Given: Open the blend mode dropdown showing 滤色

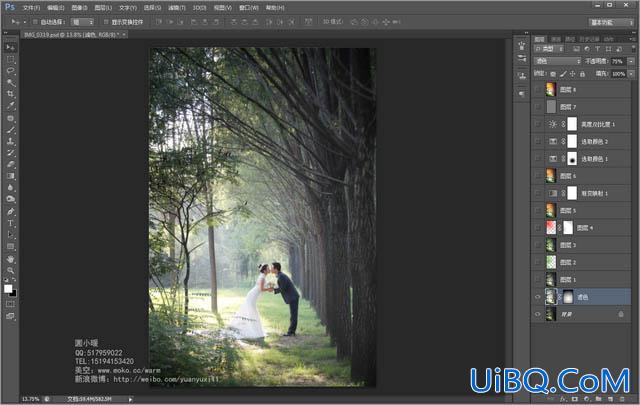Looking at the screenshot, I should coord(557,61).
